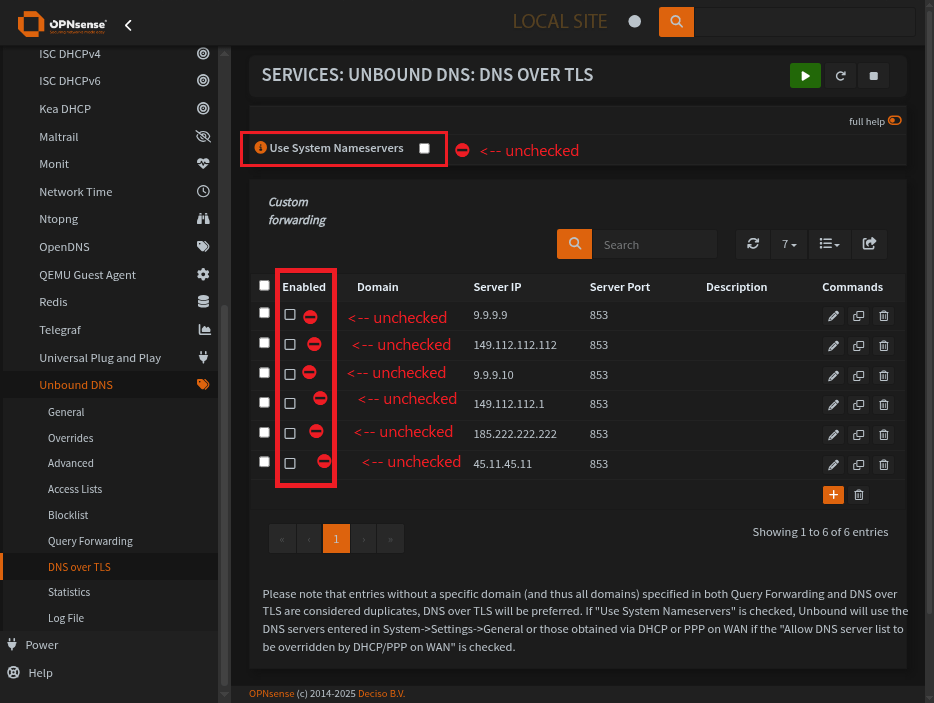934x703 pixels.
Task: Open Unbound DNS General settings
Action: [x=66, y=412]
